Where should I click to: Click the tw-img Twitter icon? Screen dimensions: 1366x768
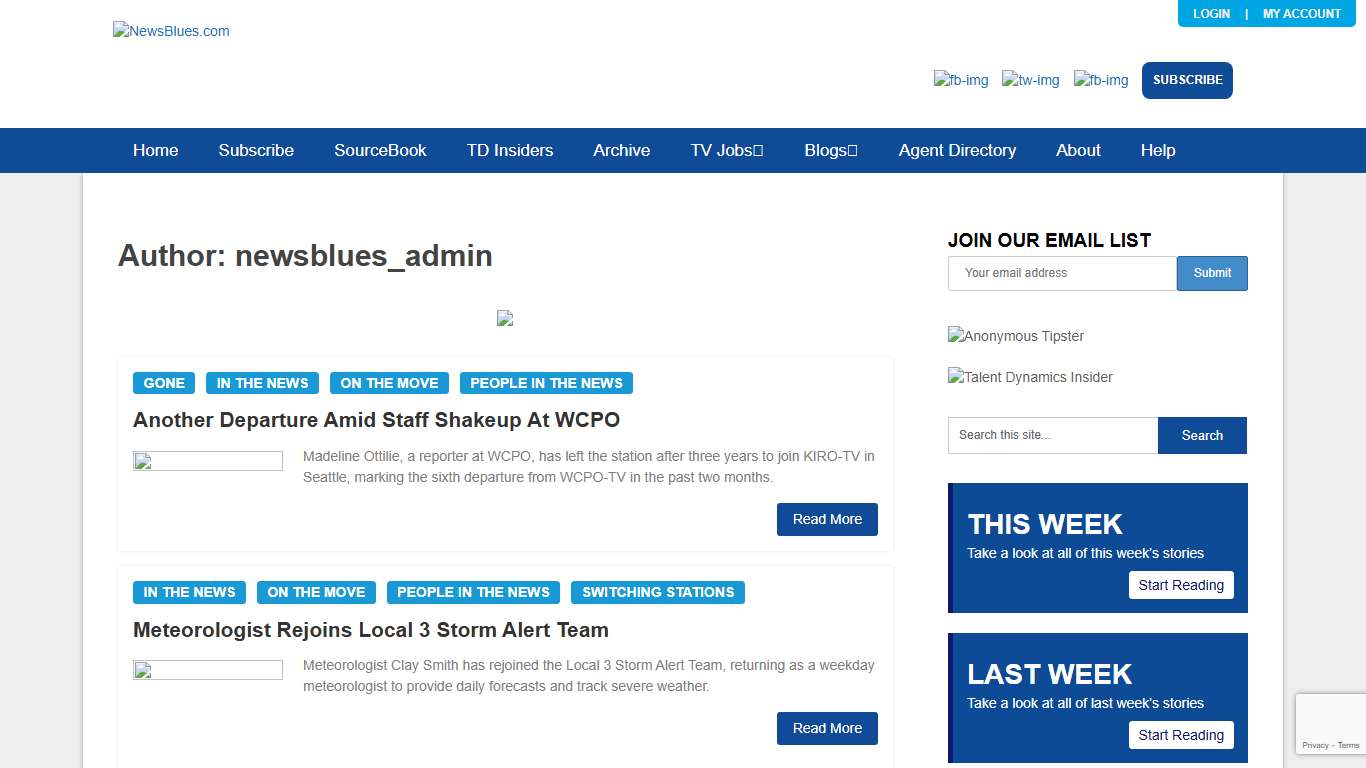point(1030,80)
